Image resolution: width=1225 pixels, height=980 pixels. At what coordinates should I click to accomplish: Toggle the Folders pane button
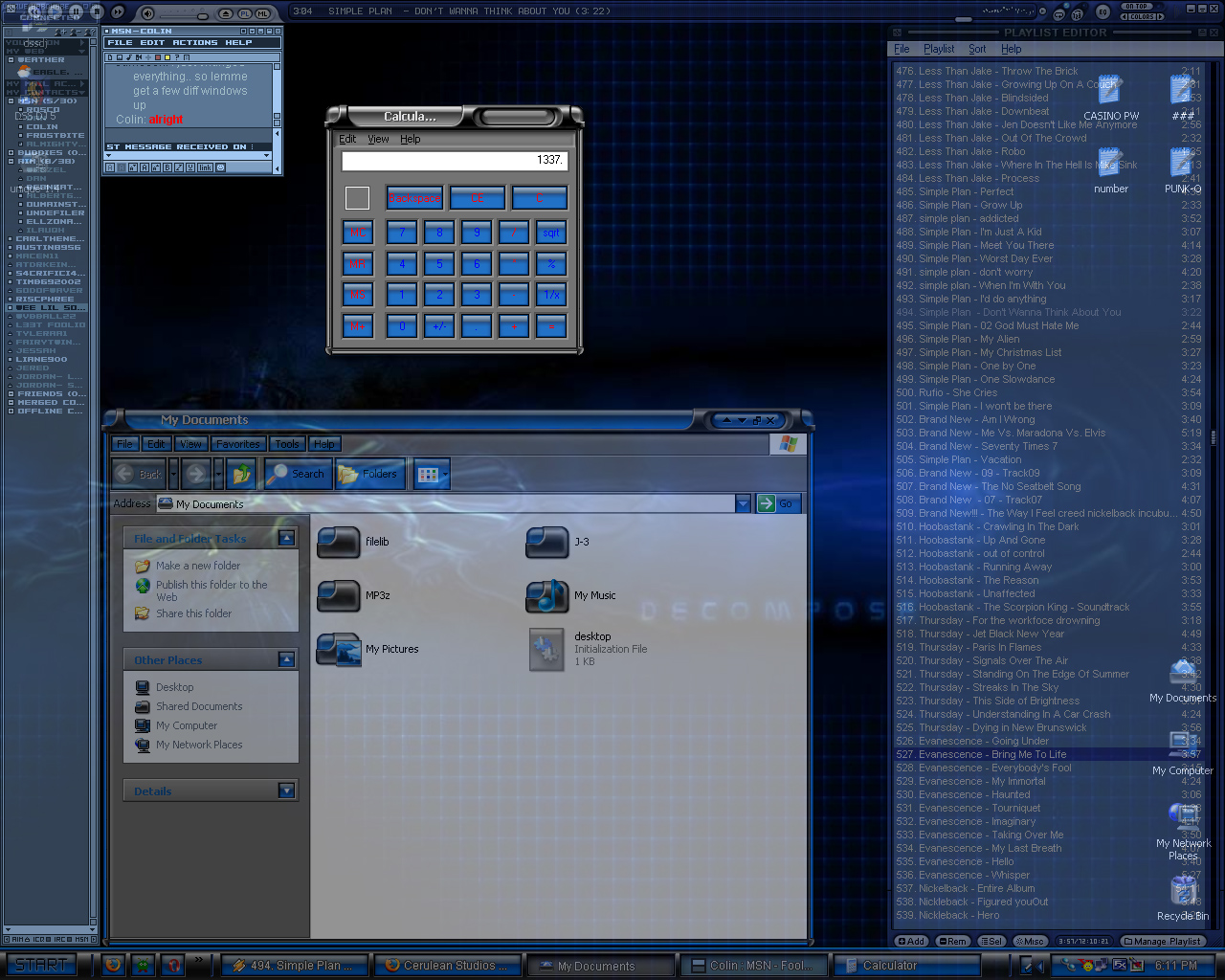point(368,474)
